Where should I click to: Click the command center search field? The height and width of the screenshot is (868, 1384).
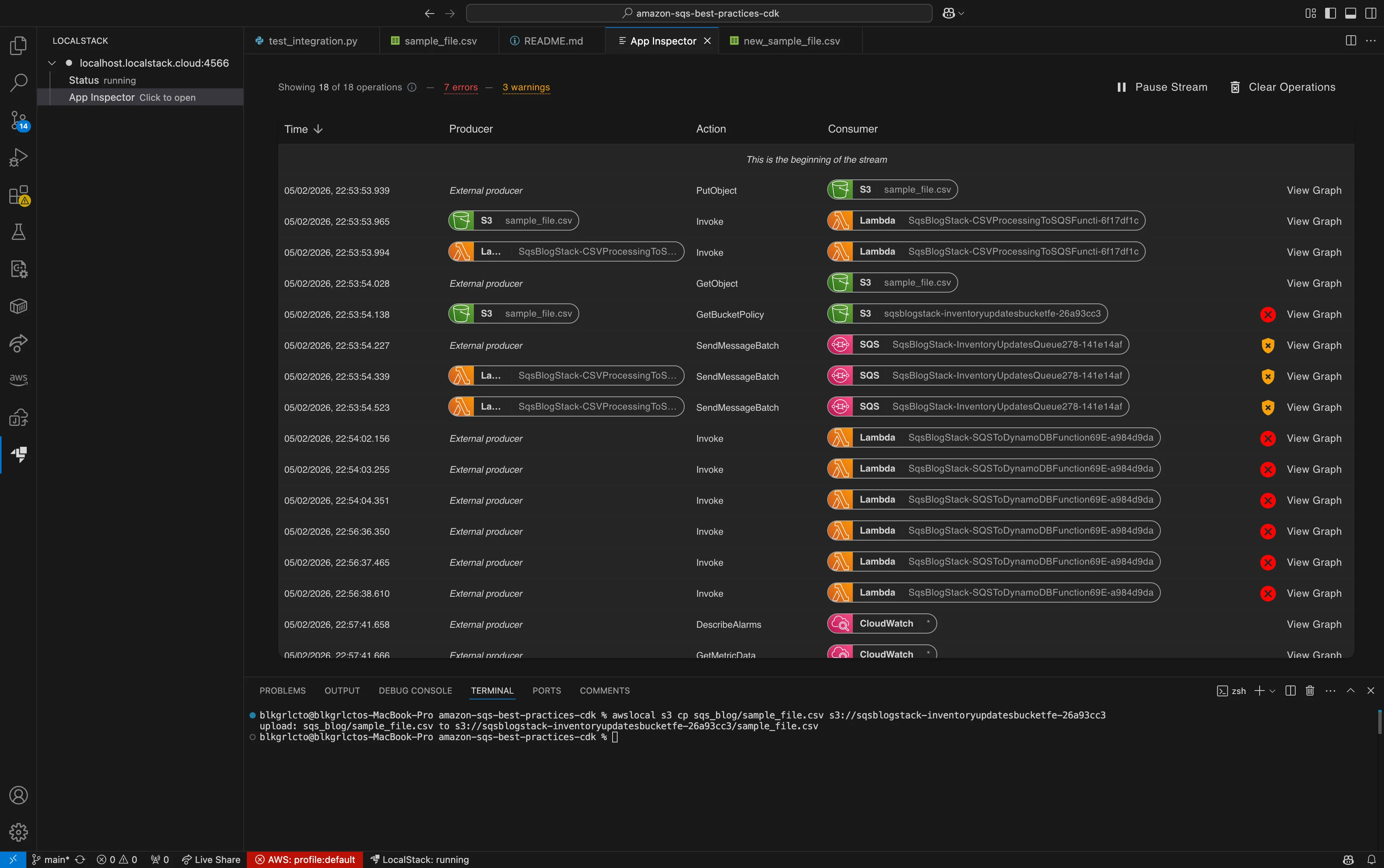699,13
